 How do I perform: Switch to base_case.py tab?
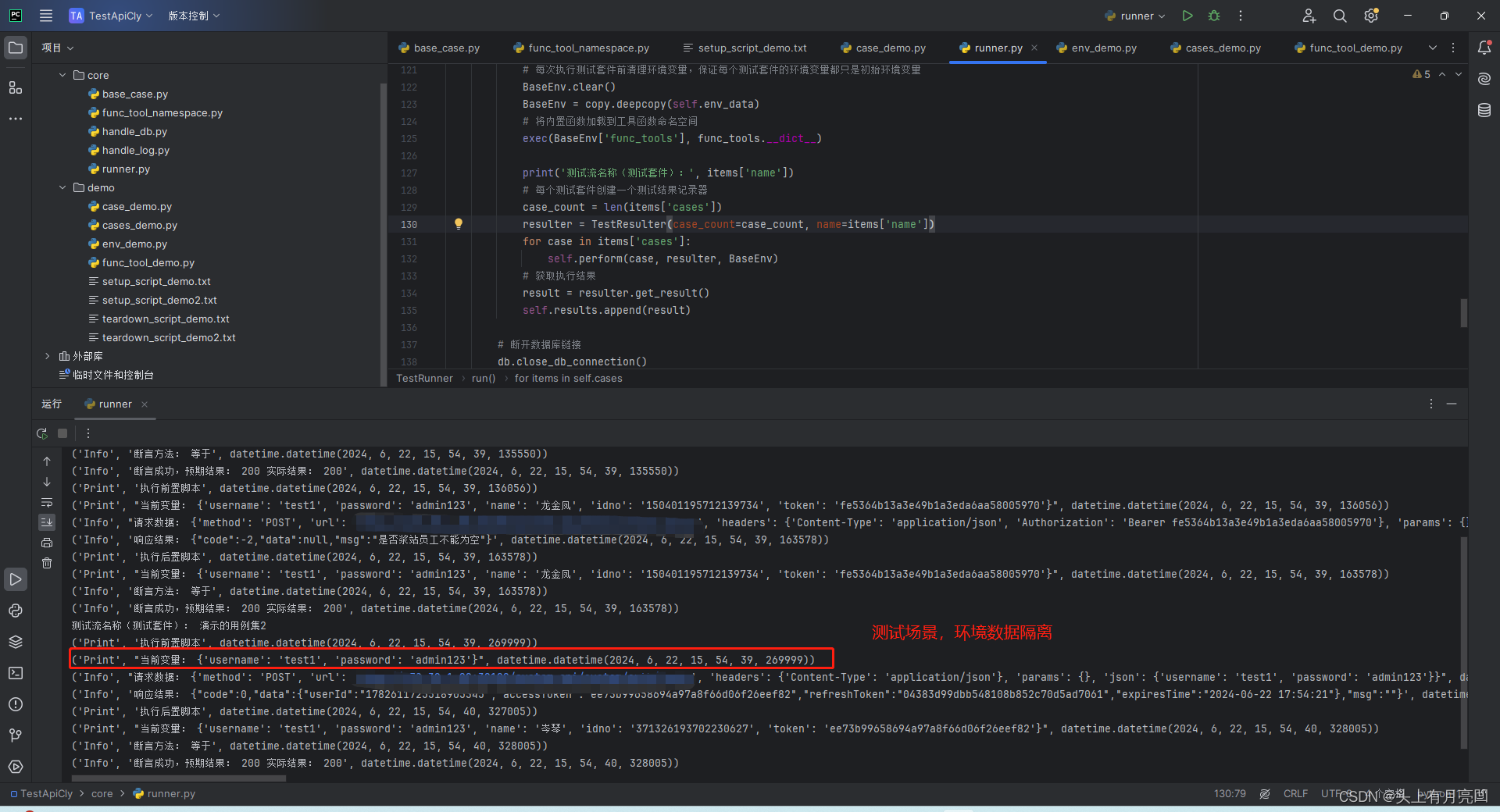coord(439,48)
